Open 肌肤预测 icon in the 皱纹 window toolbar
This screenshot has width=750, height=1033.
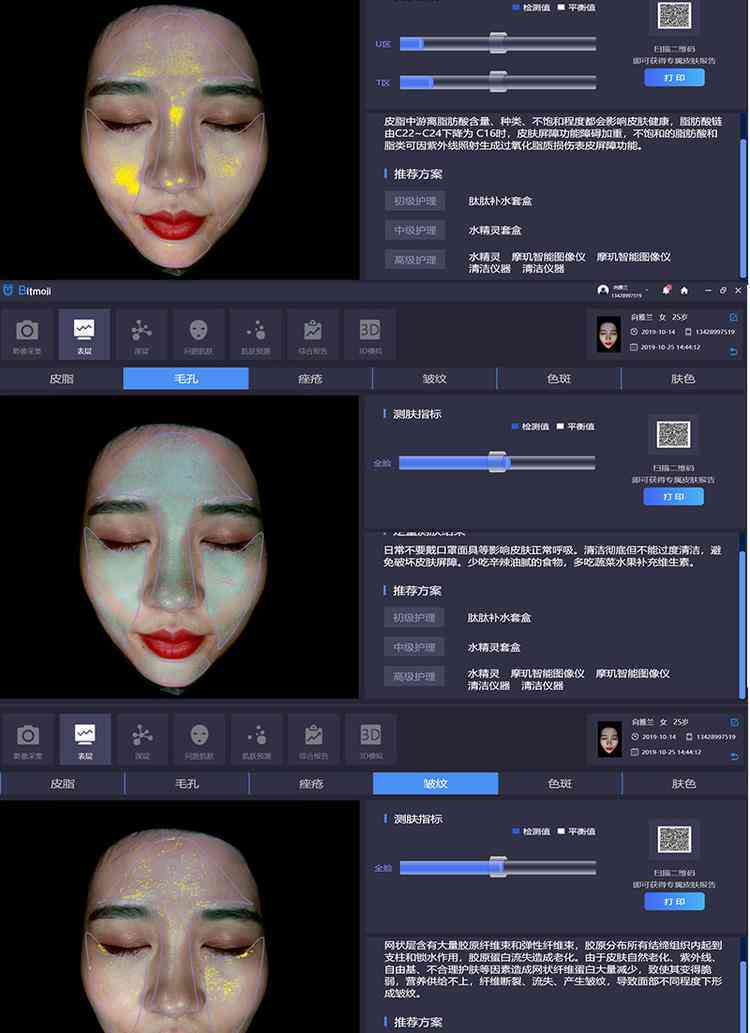pos(256,739)
